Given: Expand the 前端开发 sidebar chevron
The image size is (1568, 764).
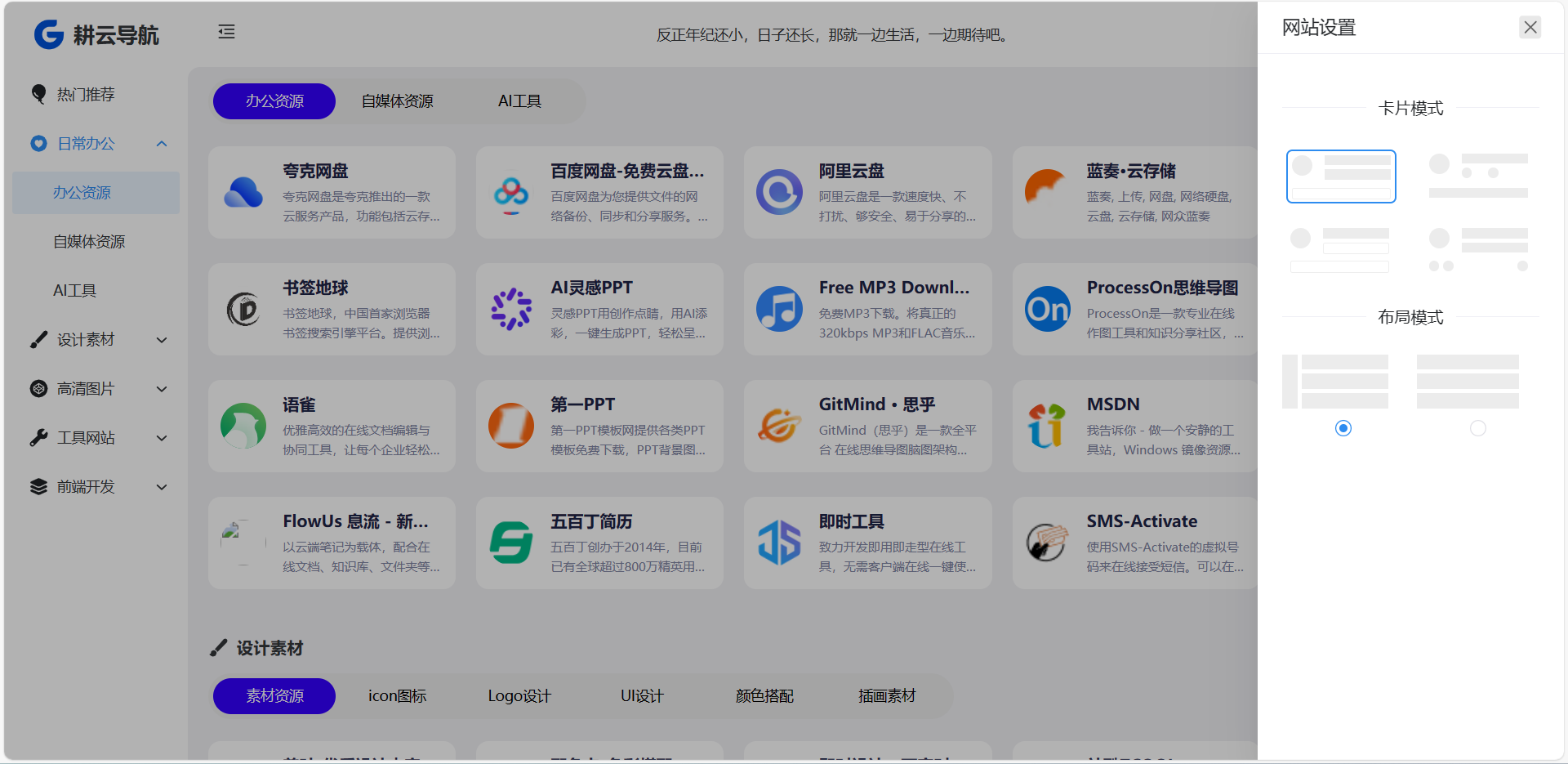Looking at the screenshot, I should [x=162, y=487].
